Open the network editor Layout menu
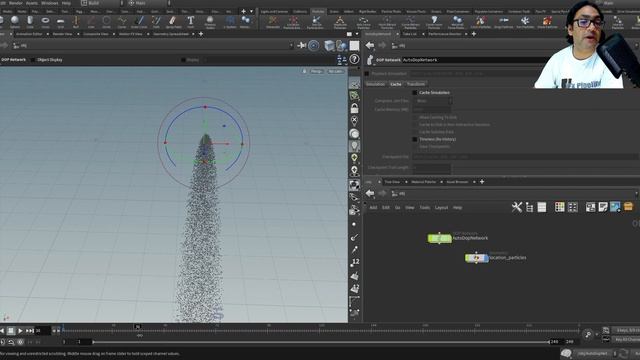 [x=441, y=207]
